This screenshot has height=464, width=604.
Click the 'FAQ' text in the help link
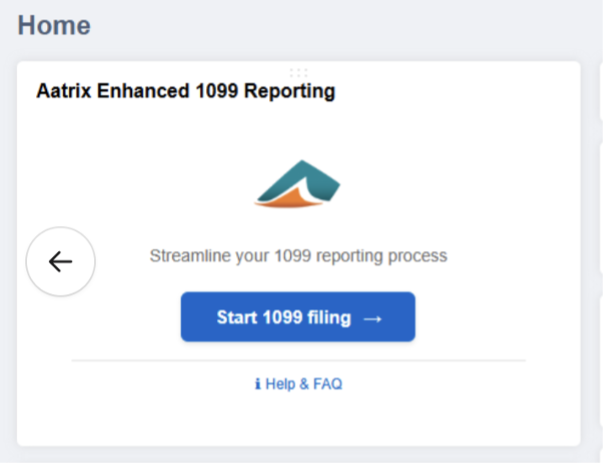click(x=328, y=384)
